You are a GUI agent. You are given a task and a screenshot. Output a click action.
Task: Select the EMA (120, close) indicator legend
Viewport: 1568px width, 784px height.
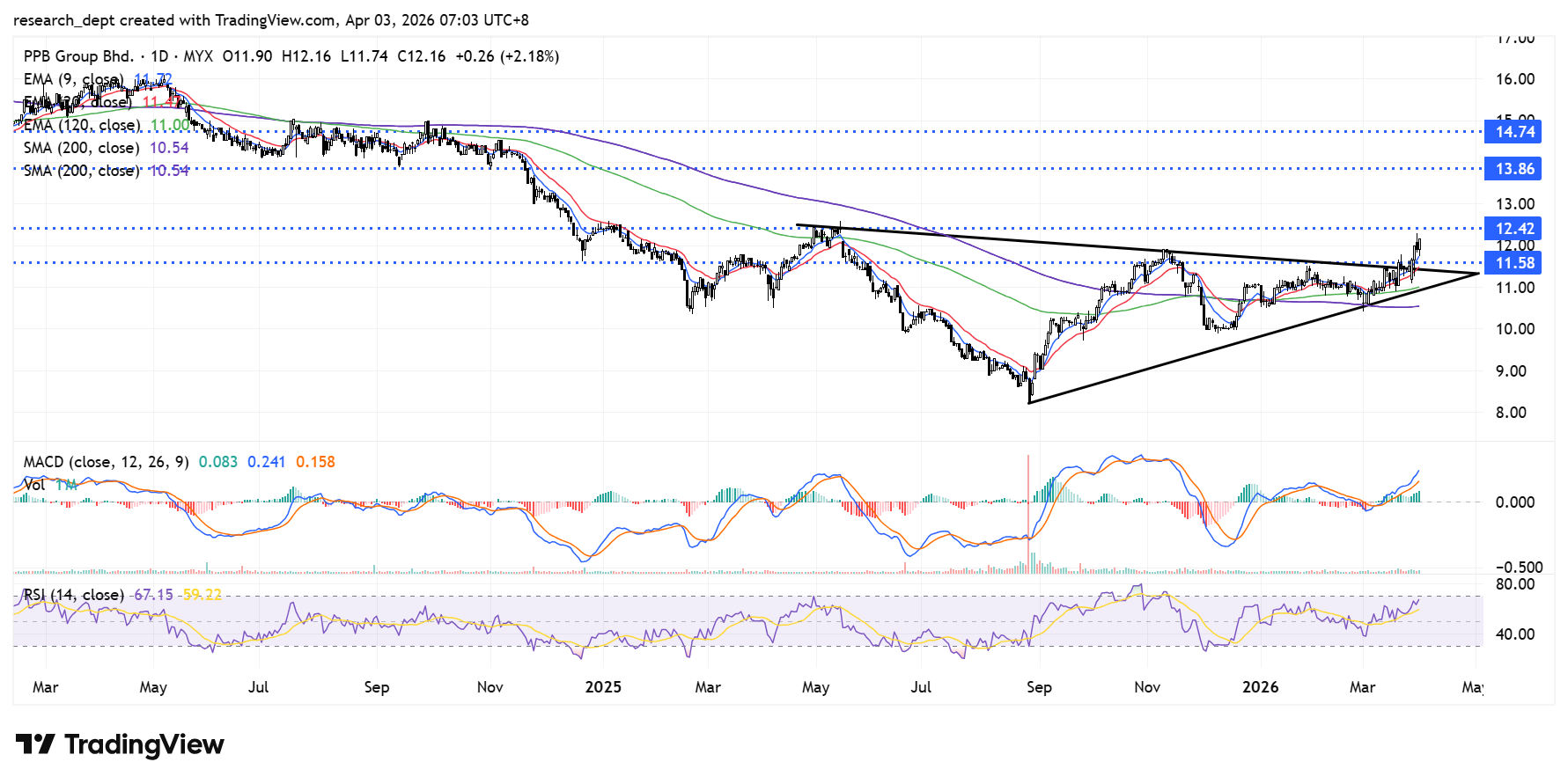click(82, 125)
